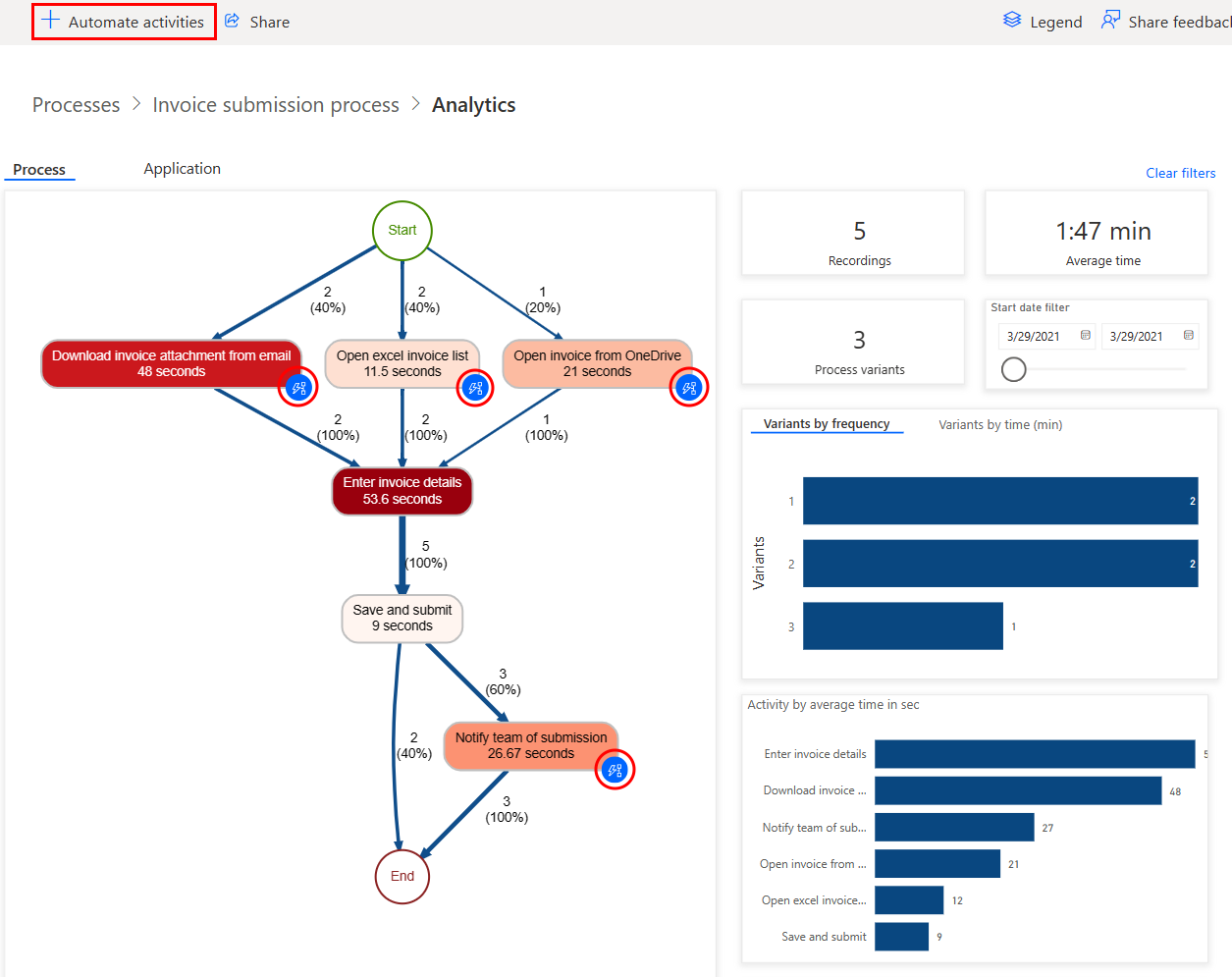1232x977 pixels.
Task: Click the Automate activities button
Action: point(123,21)
